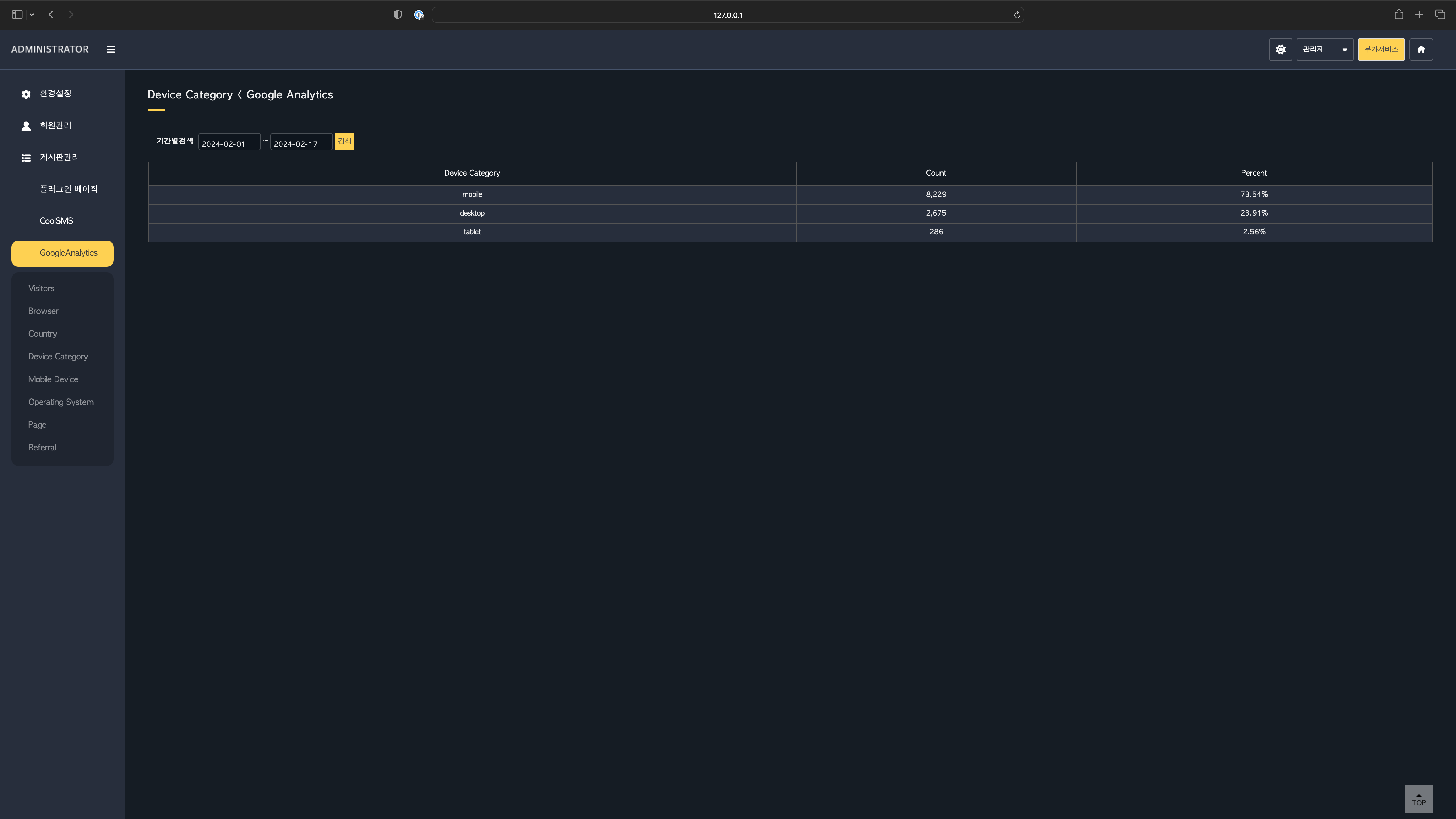Click the browser back arrow
Viewport: 1456px width, 819px height.
pyautogui.click(x=51, y=15)
